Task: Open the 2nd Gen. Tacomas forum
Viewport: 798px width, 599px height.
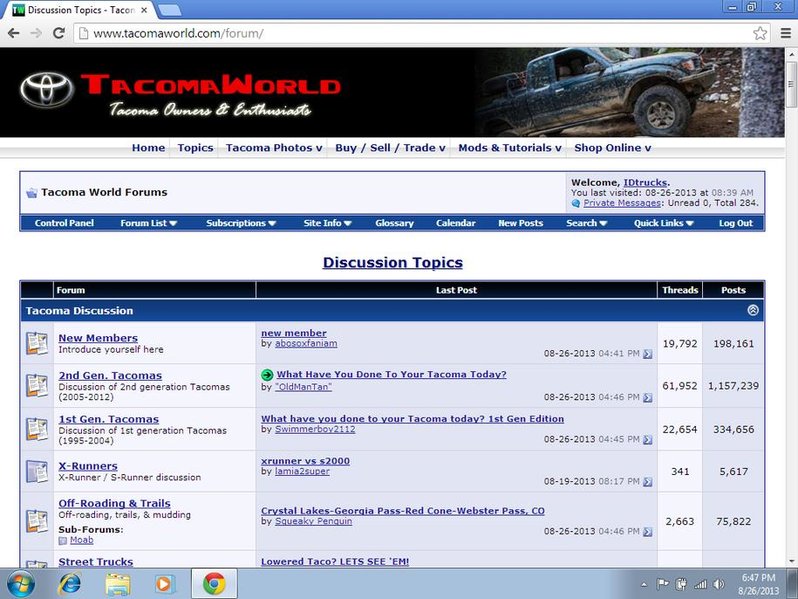Action: [110, 375]
